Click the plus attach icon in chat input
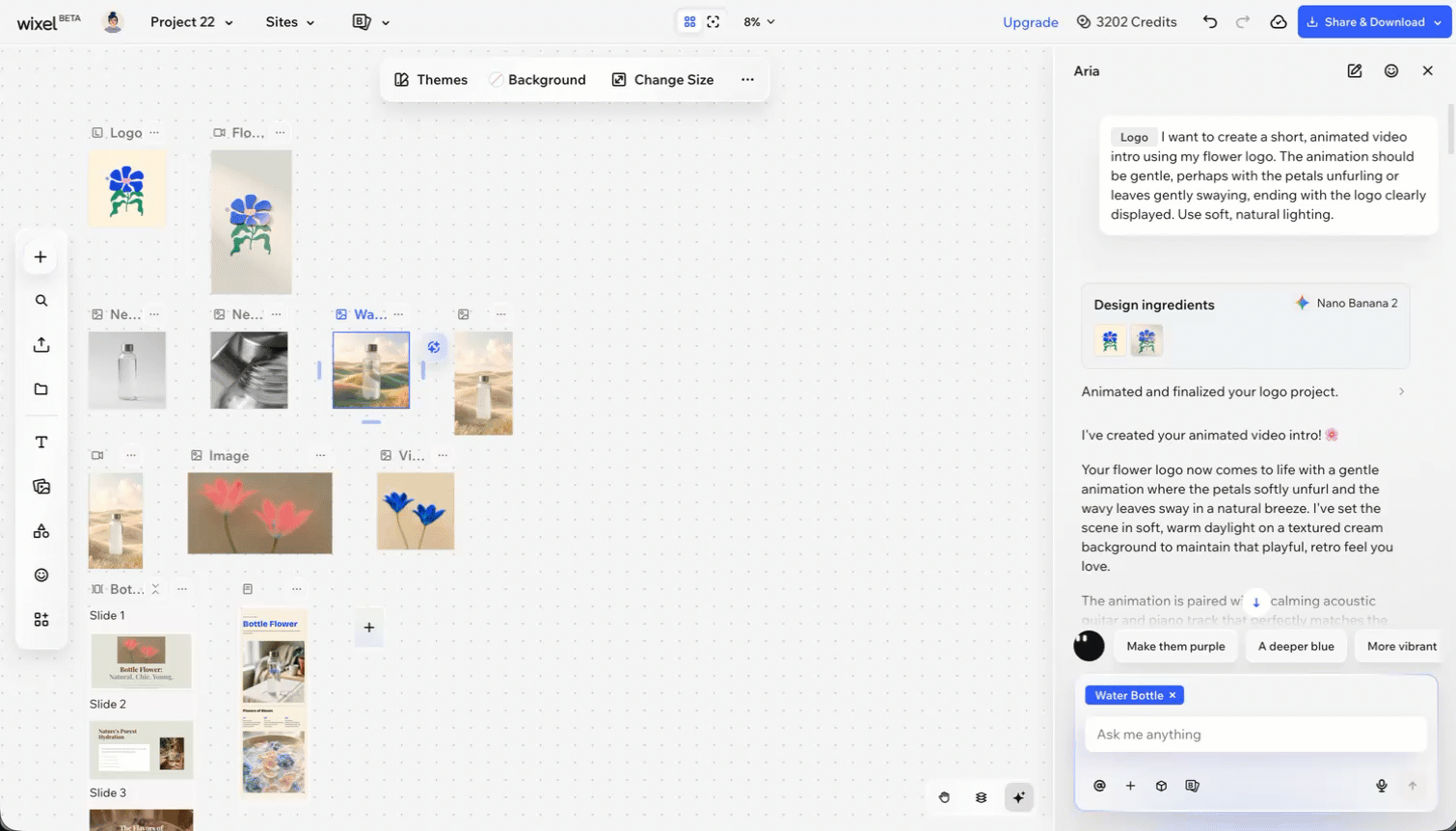Image resolution: width=1456 pixels, height=831 pixels. pos(1130,786)
